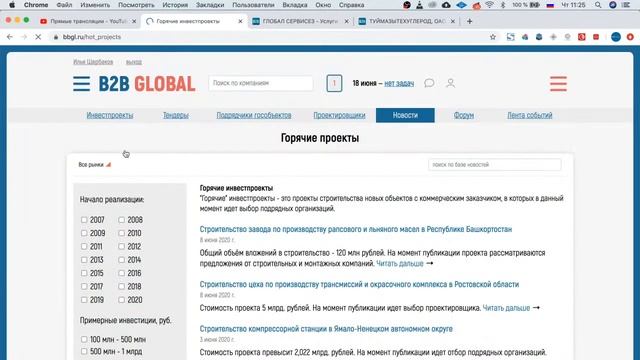Switch to the ТУЙМАЗЫТЕХУГЛЕРОД tab
Image resolution: width=640 pixels, height=360 pixels.
pyautogui.click(x=407, y=21)
